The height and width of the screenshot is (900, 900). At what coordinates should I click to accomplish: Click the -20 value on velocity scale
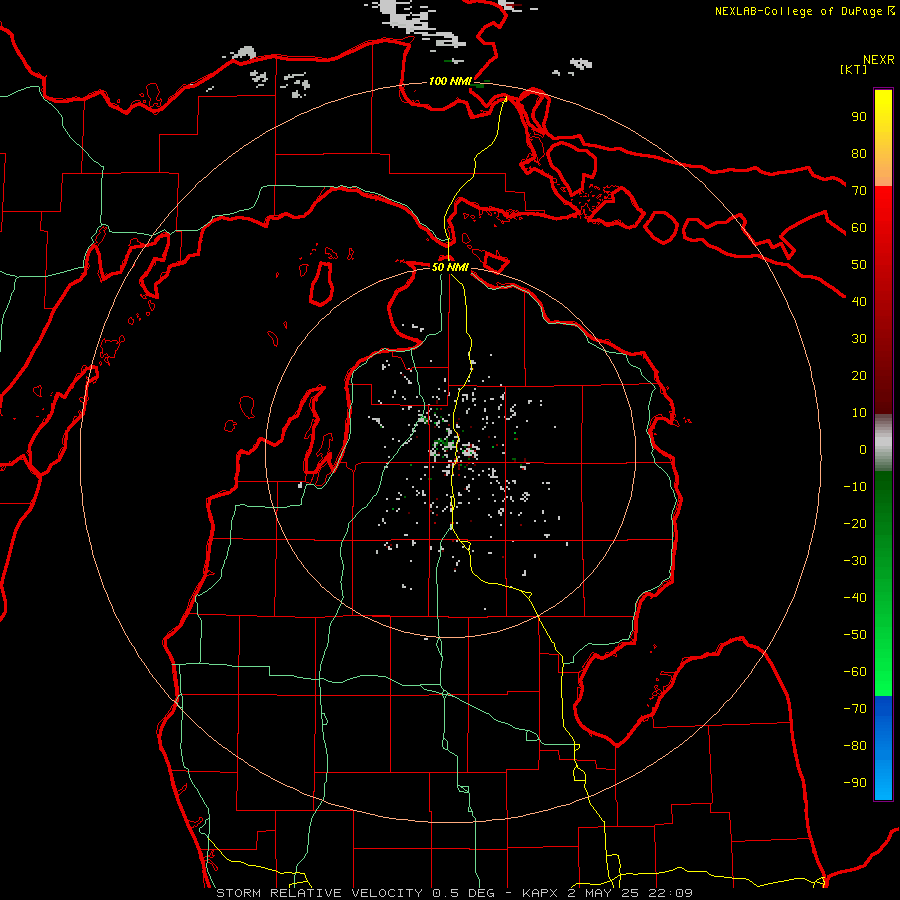[855, 523]
